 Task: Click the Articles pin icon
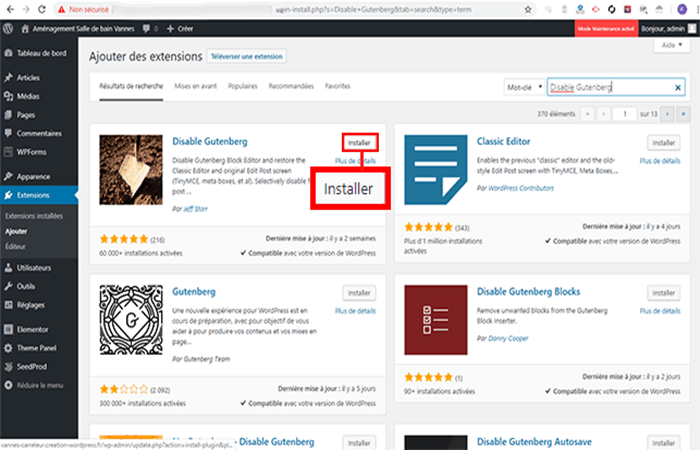[x=8, y=78]
